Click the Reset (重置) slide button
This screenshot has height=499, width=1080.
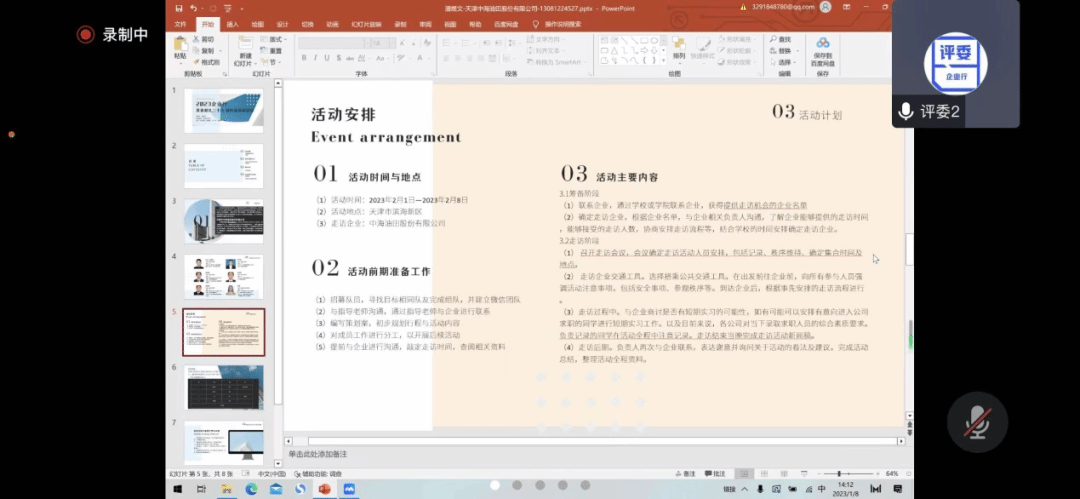(x=274, y=50)
